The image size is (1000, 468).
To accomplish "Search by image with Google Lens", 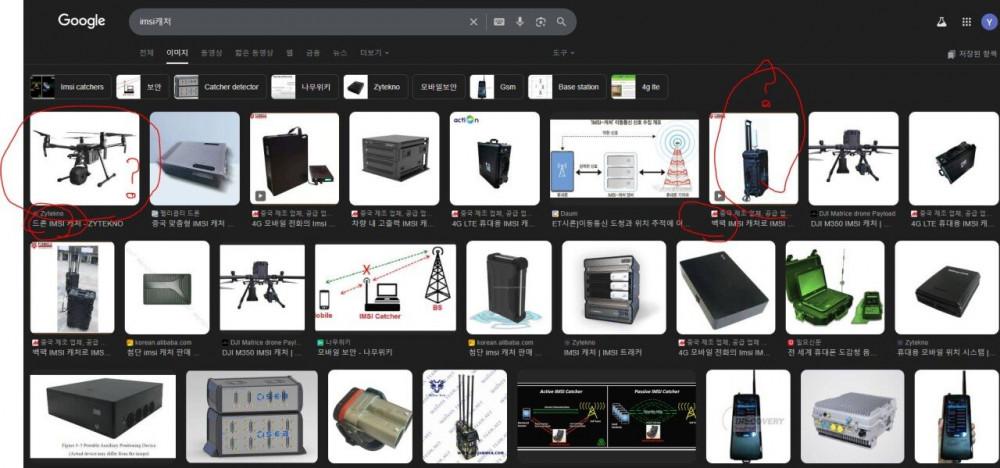I will pyautogui.click(x=541, y=22).
